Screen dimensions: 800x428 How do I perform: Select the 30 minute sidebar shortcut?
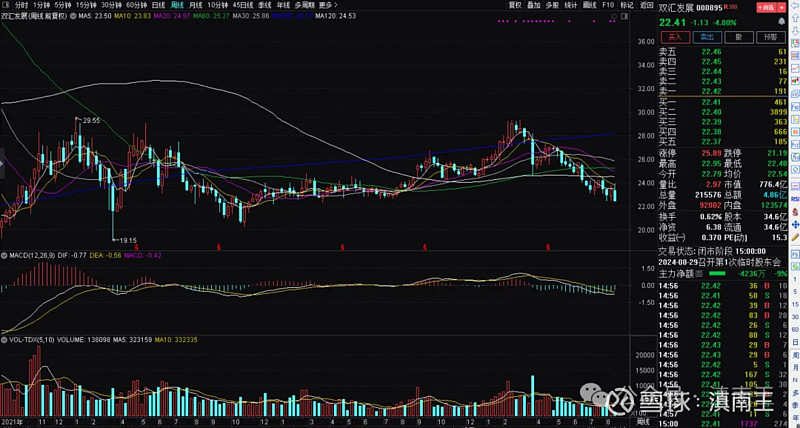pyautogui.click(x=794, y=317)
